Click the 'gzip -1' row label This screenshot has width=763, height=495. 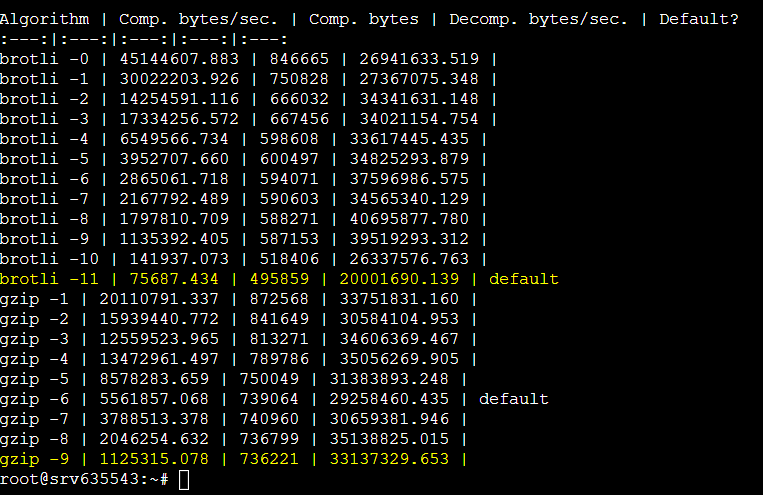[34, 299]
